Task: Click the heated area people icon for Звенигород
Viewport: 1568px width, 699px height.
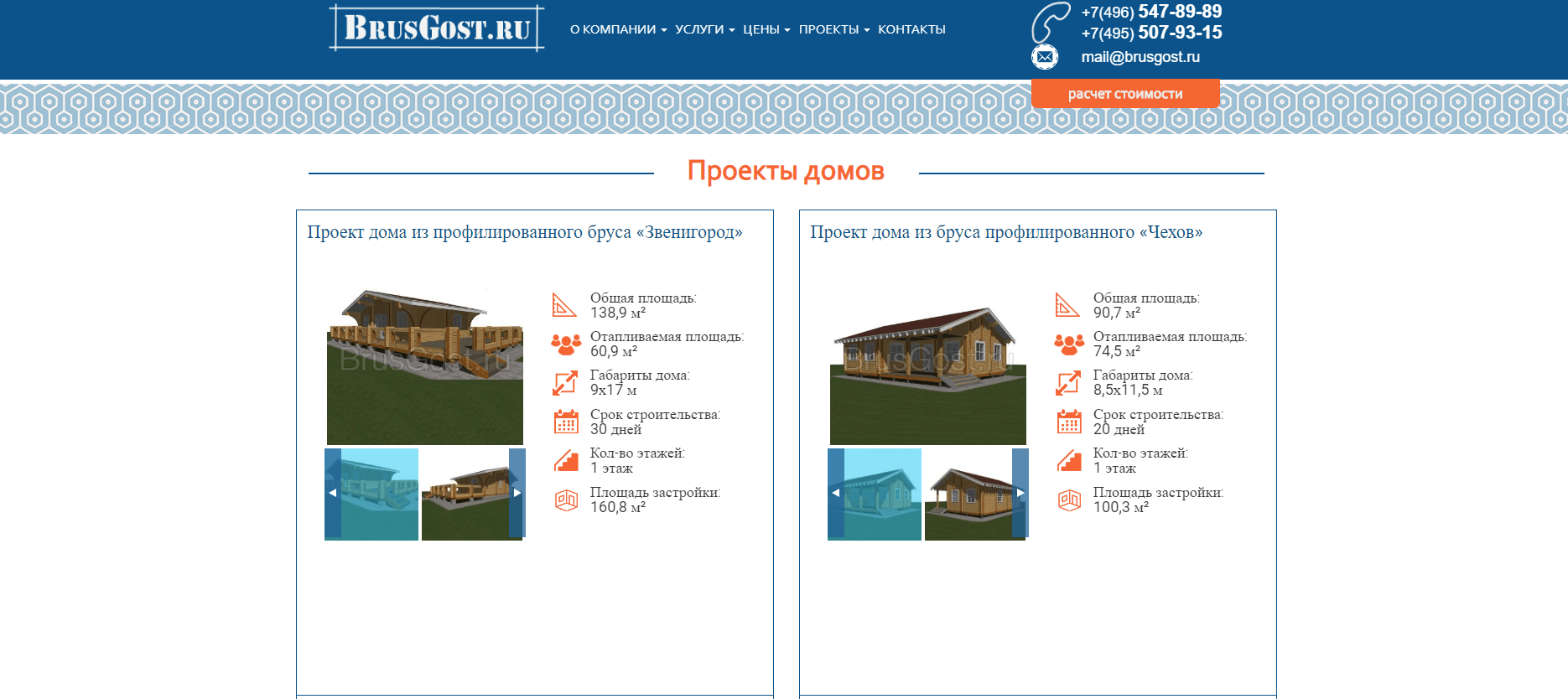Action: (x=566, y=344)
